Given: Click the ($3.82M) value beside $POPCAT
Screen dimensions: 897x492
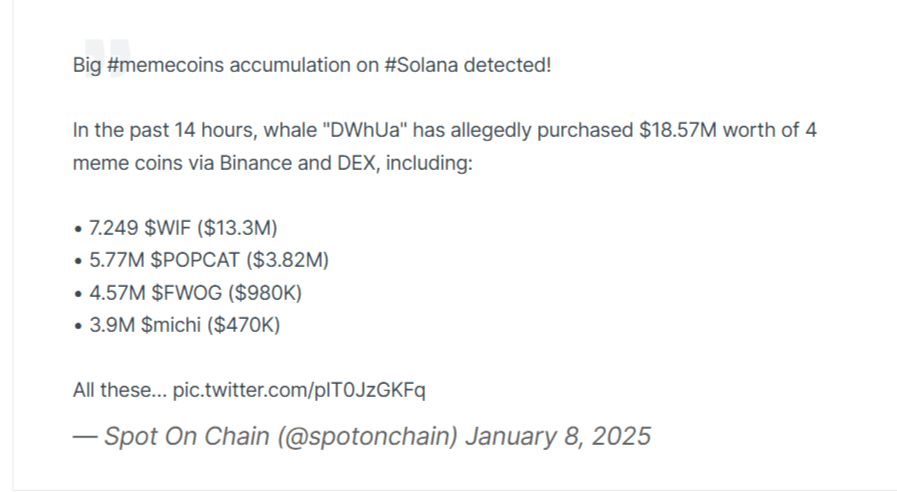Looking at the screenshot, I should click(288, 260).
